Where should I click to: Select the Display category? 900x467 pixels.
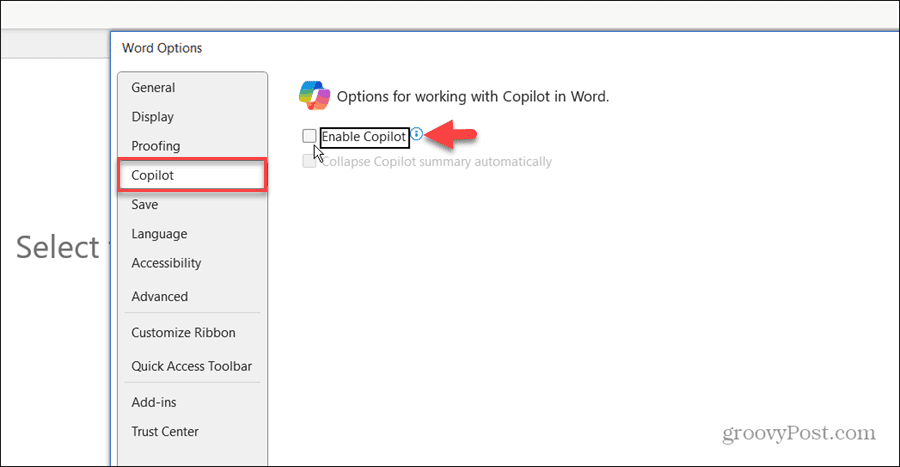pyautogui.click(x=192, y=117)
